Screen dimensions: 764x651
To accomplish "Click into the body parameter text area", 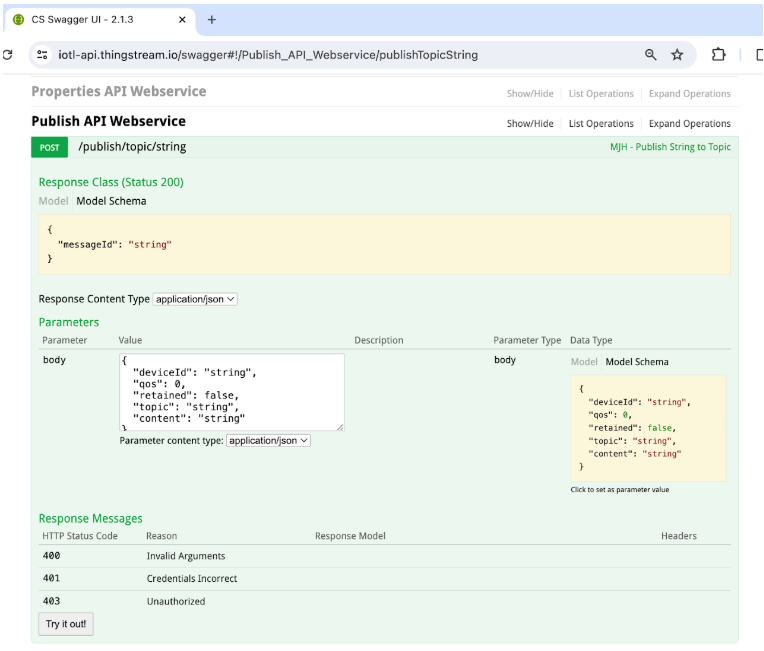I will click(232, 392).
